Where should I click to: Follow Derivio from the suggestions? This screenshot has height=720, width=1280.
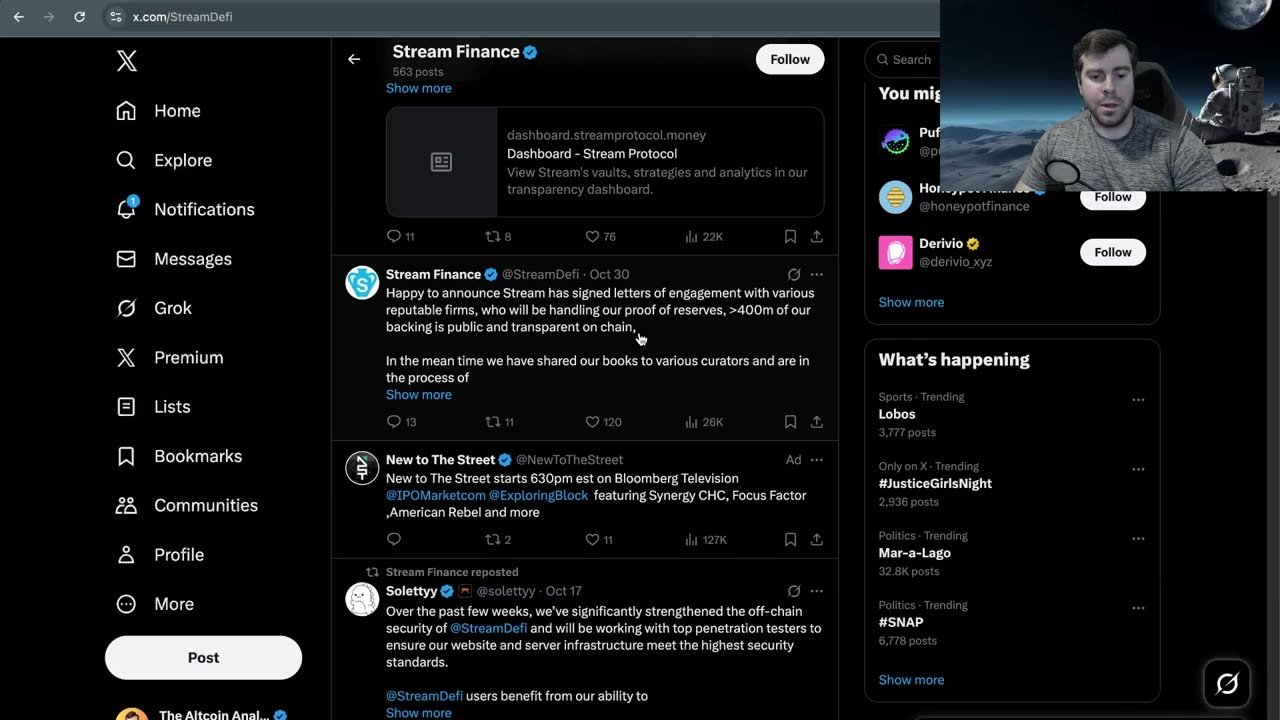(x=1112, y=252)
